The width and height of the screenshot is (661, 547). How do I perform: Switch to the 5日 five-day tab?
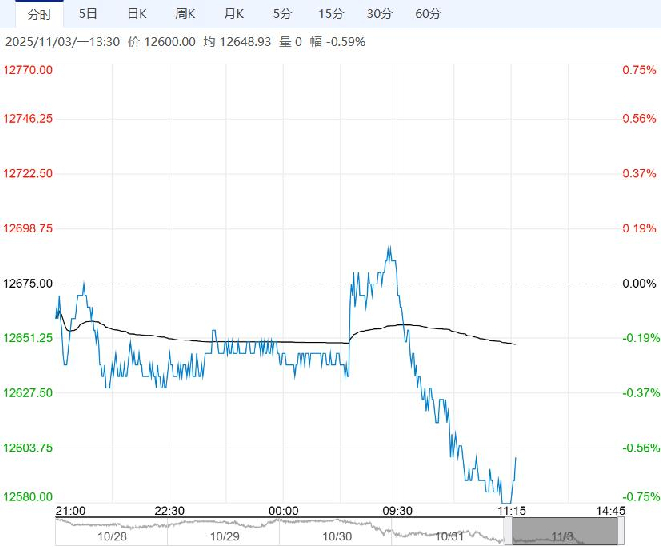tap(89, 14)
